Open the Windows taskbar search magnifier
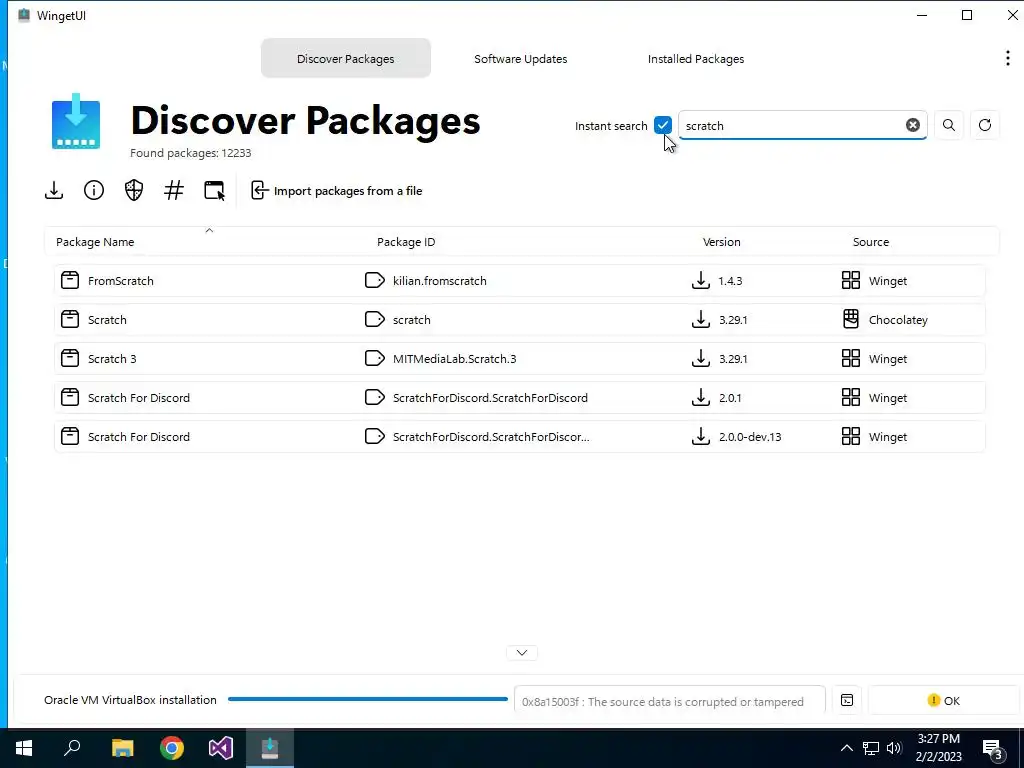The width and height of the screenshot is (1024, 768). [x=72, y=748]
